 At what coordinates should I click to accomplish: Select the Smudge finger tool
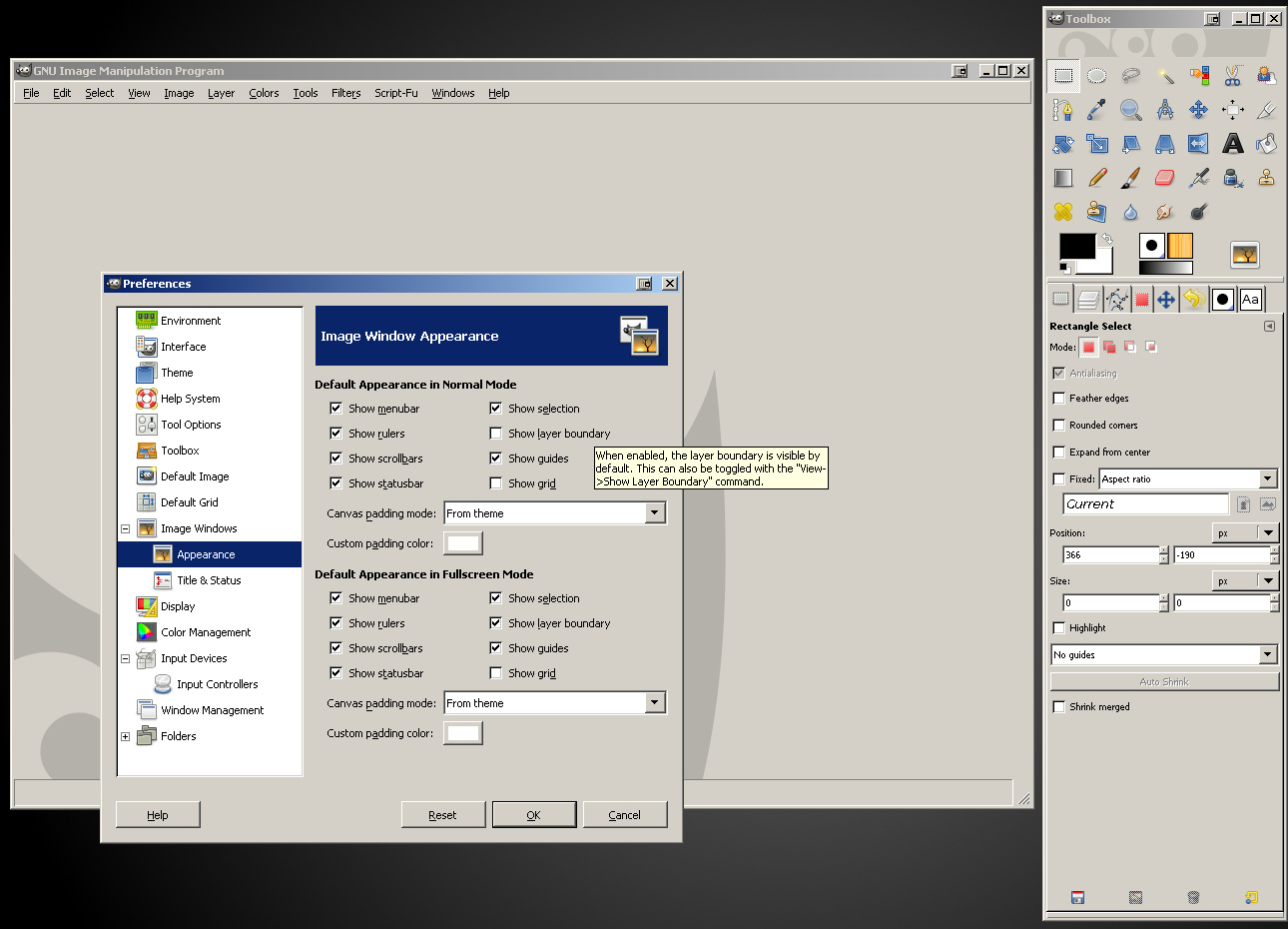pyautogui.click(x=1165, y=212)
